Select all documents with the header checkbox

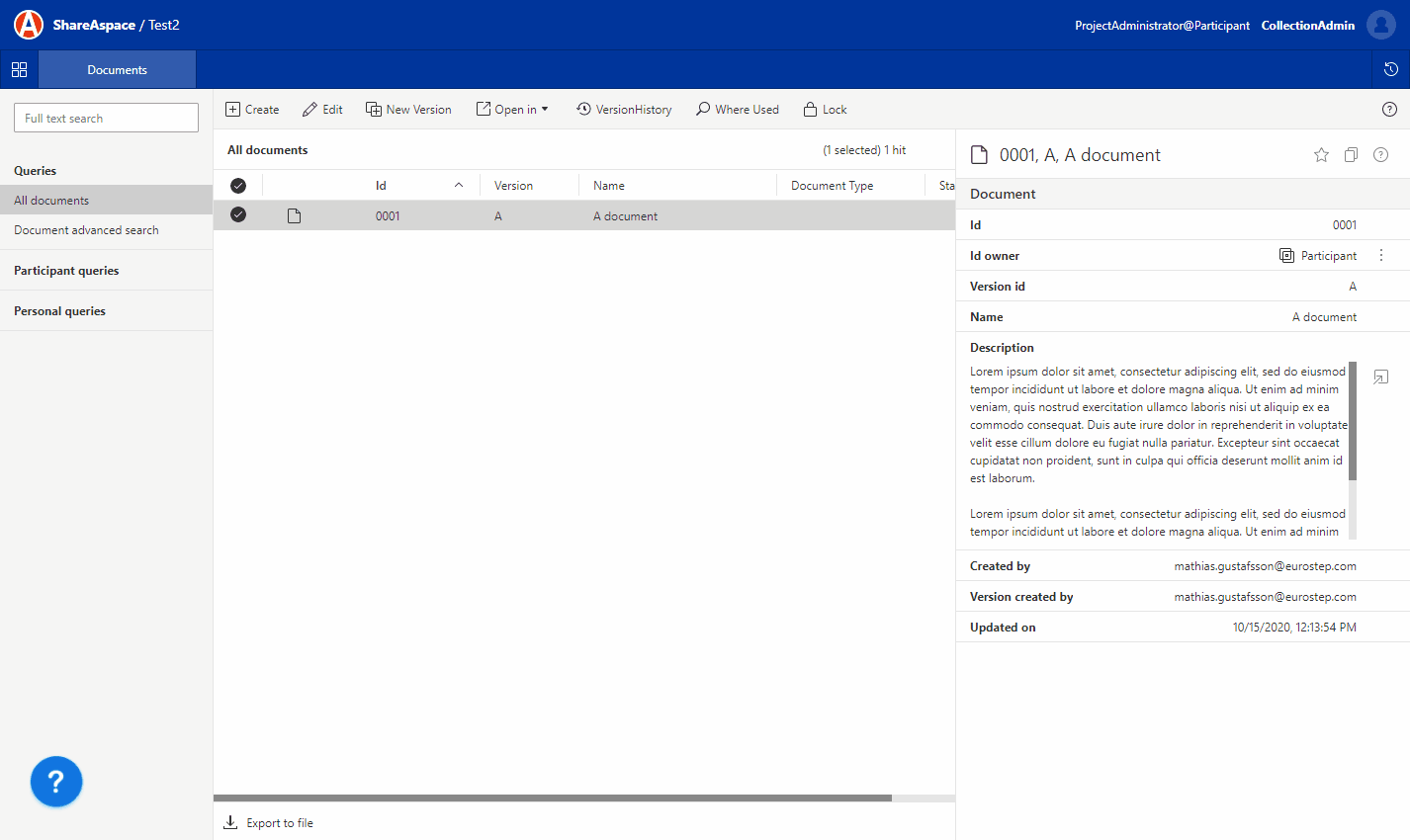click(x=238, y=185)
